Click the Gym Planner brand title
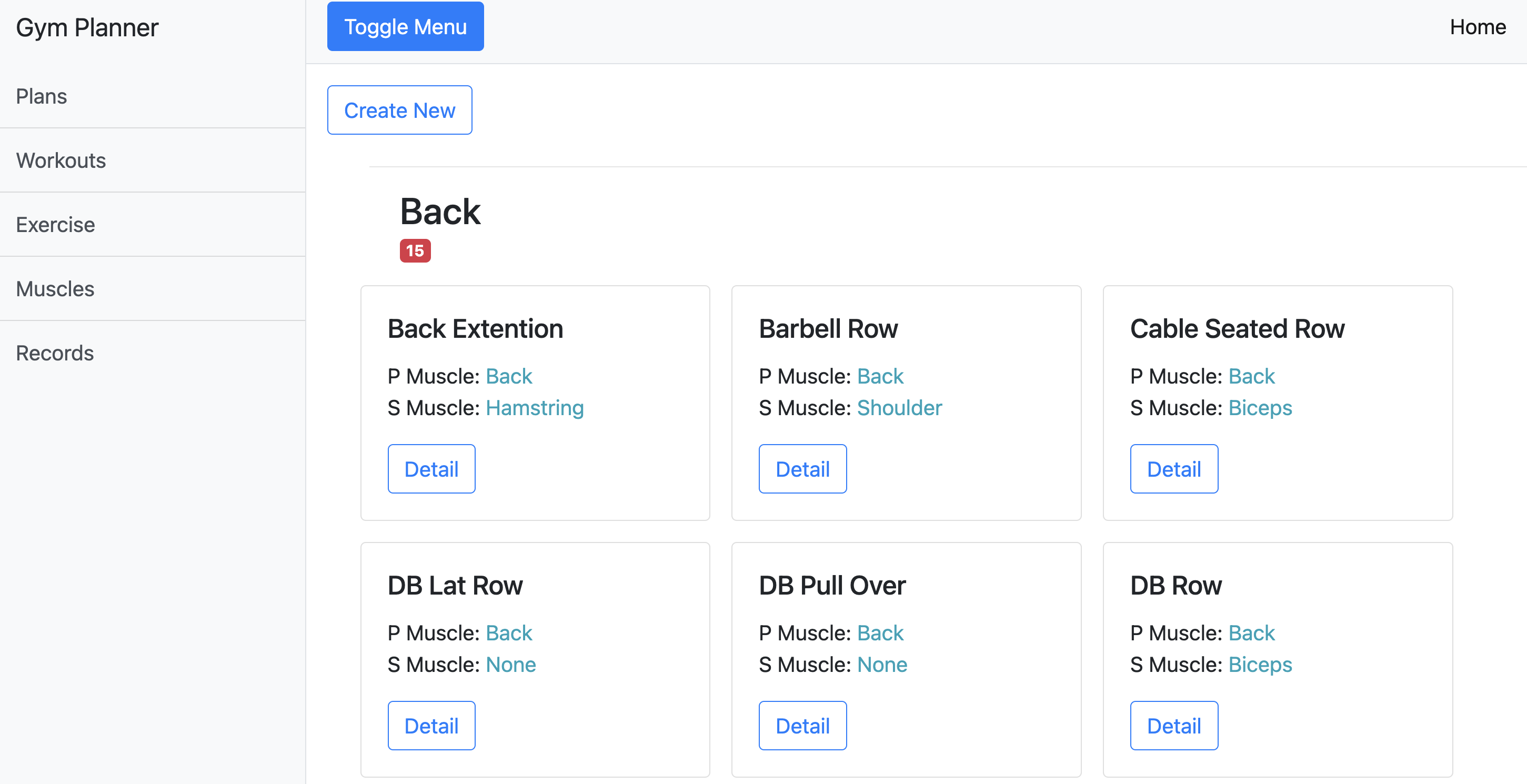Viewport: 1527px width, 784px height. [87, 28]
